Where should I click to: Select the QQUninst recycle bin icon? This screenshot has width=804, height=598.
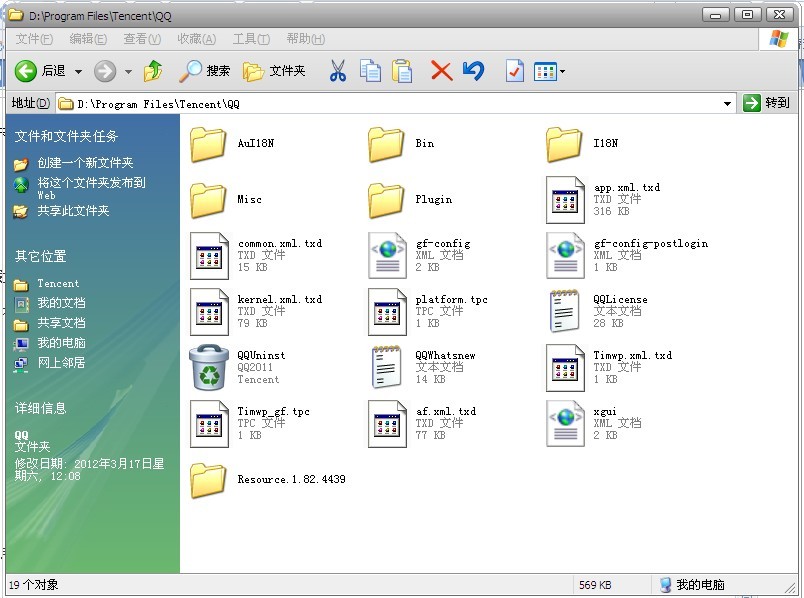coord(209,367)
